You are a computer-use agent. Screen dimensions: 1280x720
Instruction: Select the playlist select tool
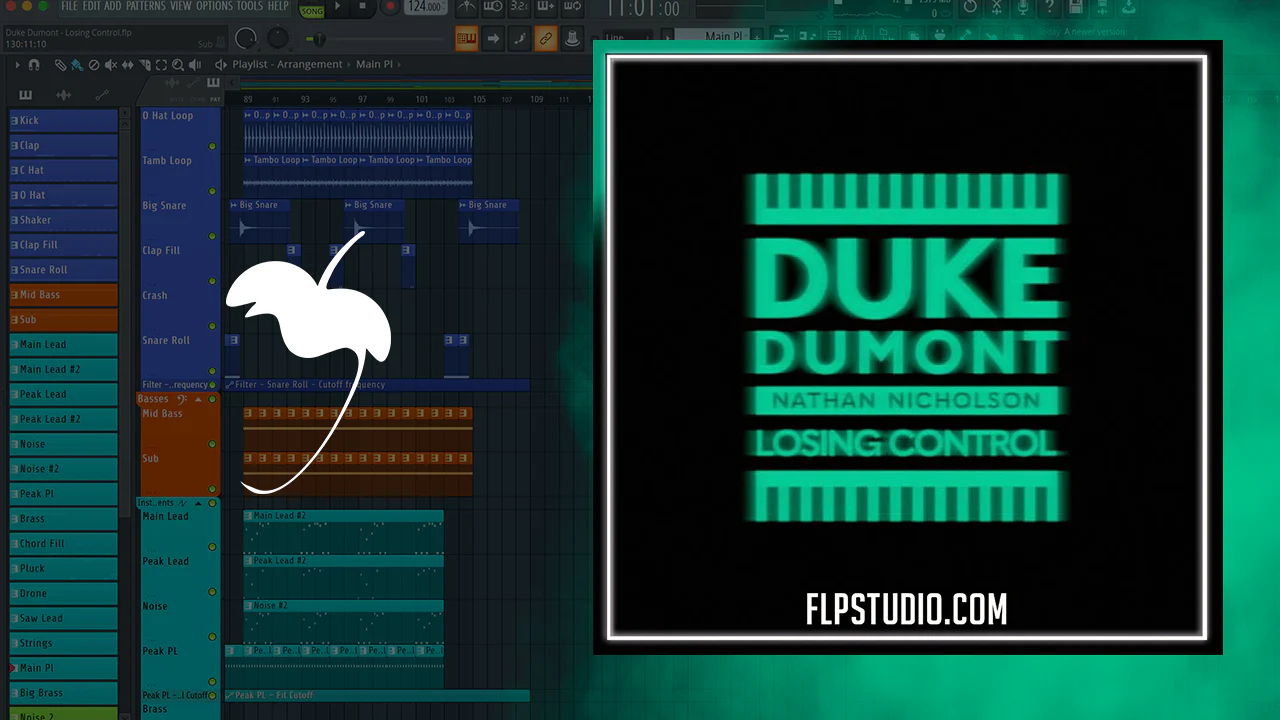[x=162, y=65]
